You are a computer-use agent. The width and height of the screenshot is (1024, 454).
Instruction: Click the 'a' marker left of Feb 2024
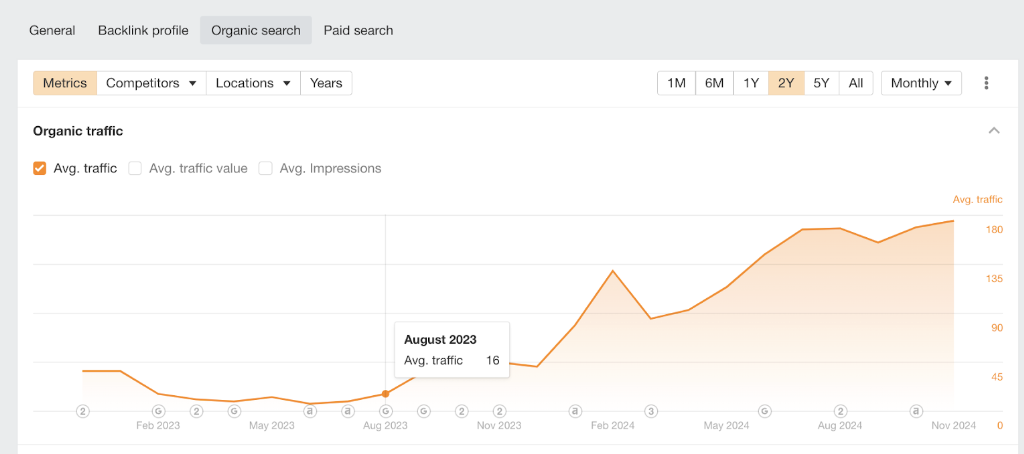[x=575, y=411]
